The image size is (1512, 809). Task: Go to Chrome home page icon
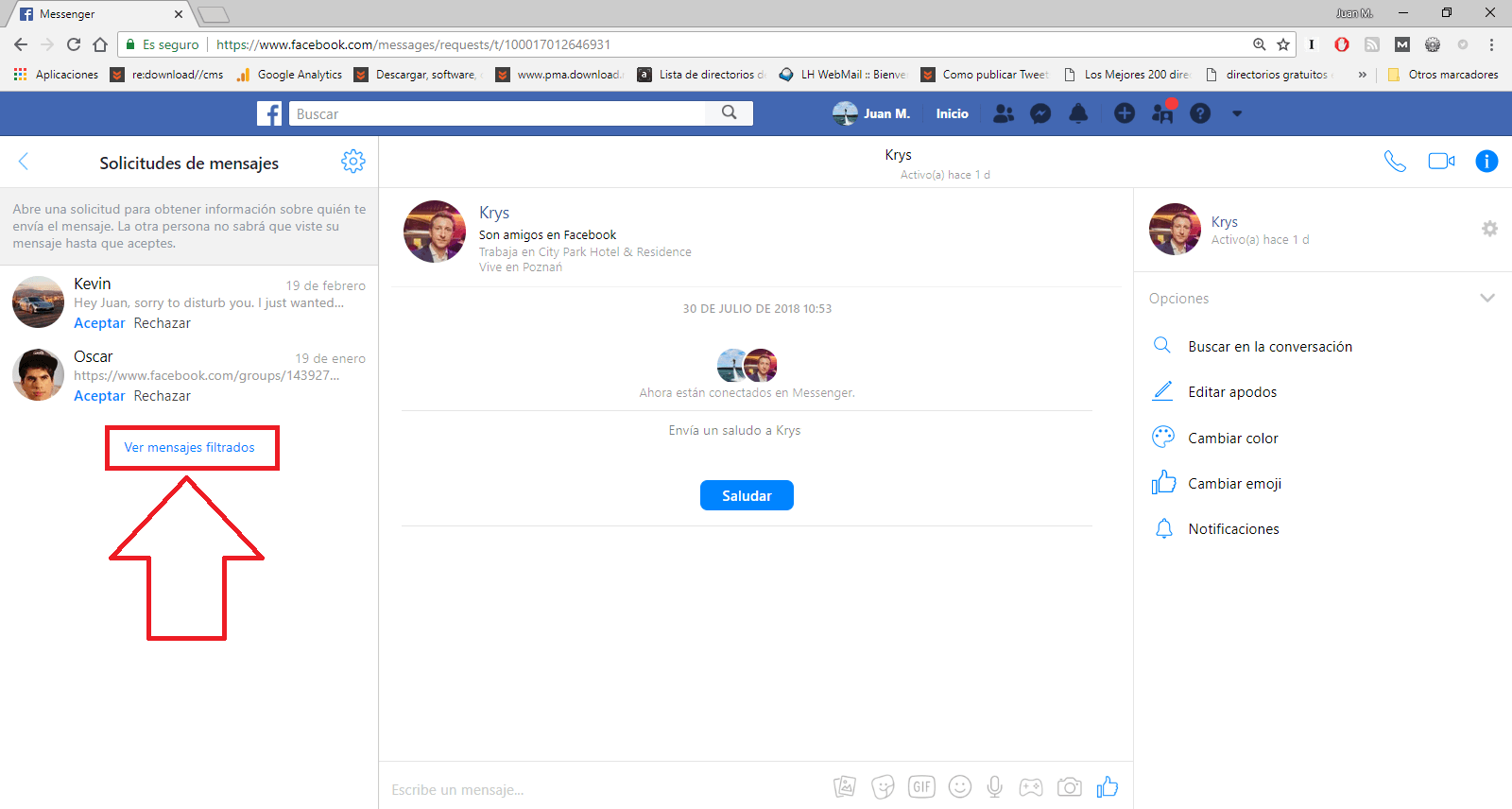(100, 44)
